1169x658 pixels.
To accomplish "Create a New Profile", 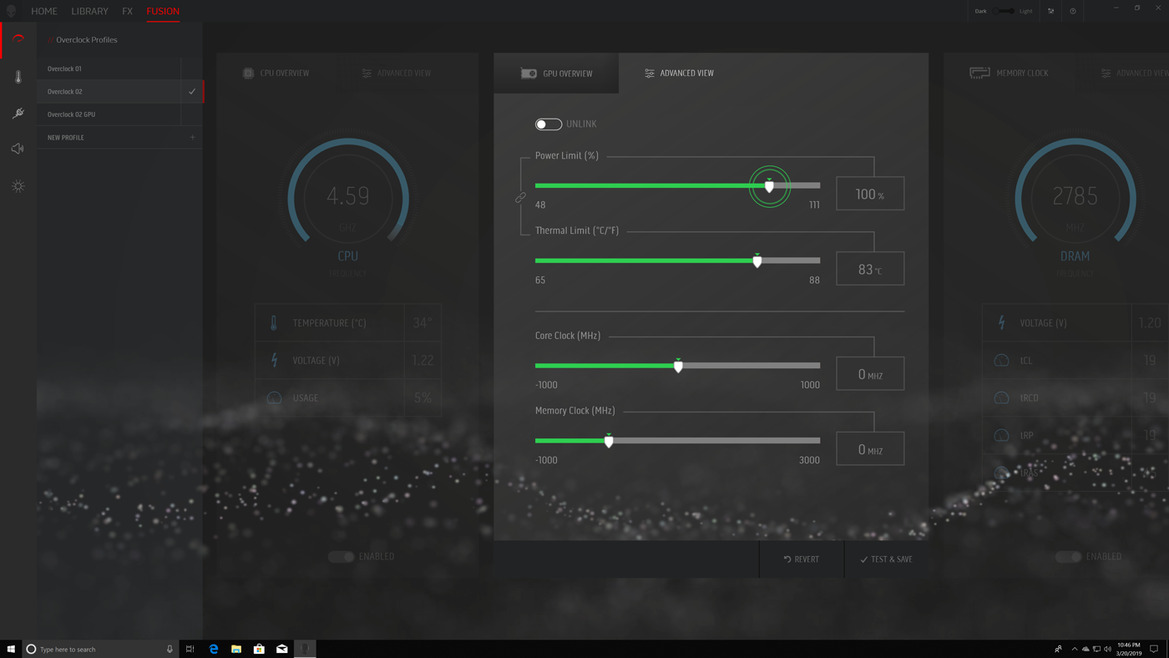I will (x=119, y=137).
